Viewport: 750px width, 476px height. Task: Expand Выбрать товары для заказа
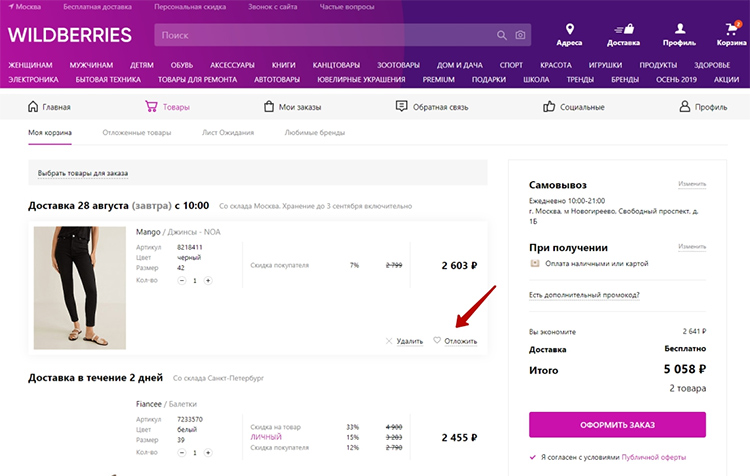click(83, 173)
